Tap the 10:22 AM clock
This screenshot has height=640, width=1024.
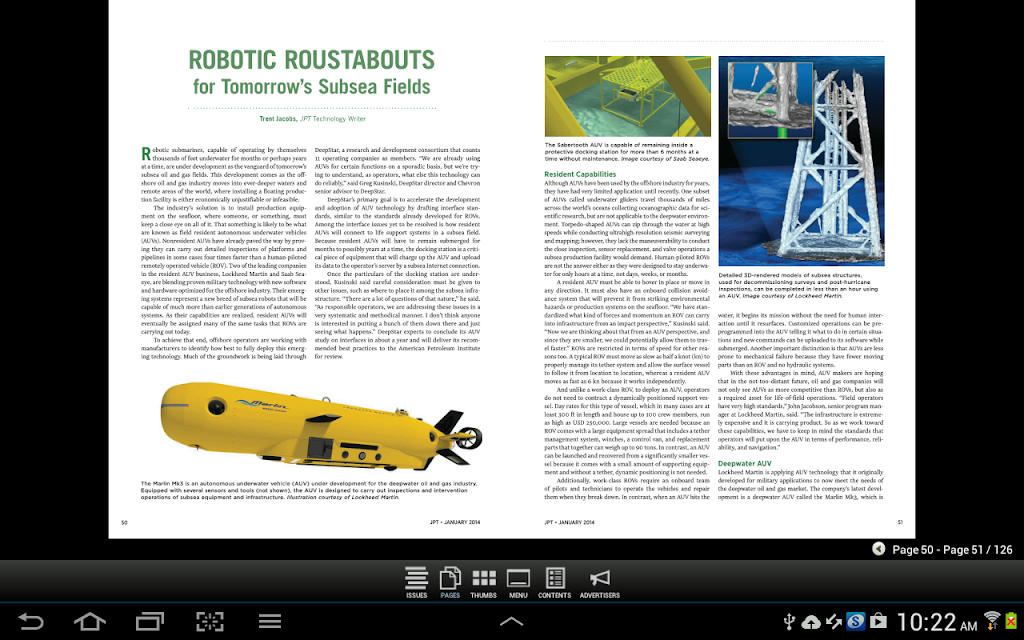(x=937, y=622)
